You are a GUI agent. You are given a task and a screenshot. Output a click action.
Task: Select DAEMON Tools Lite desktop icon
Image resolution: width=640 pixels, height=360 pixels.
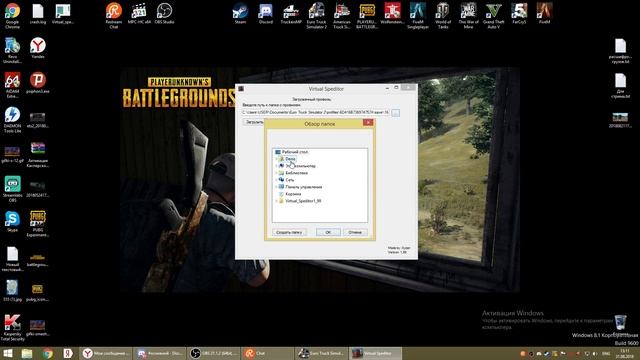[12, 120]
